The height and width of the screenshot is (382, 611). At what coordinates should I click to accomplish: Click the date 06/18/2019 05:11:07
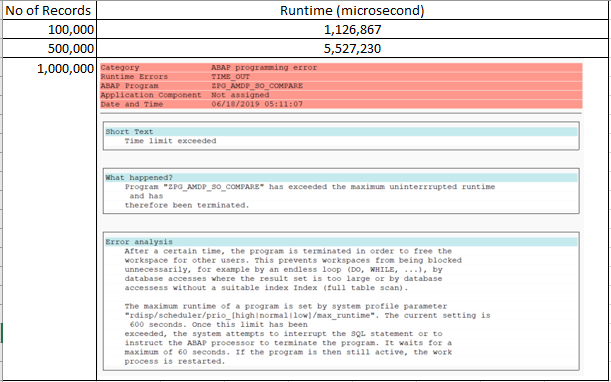pyautogui.click(x=257, y=104)
